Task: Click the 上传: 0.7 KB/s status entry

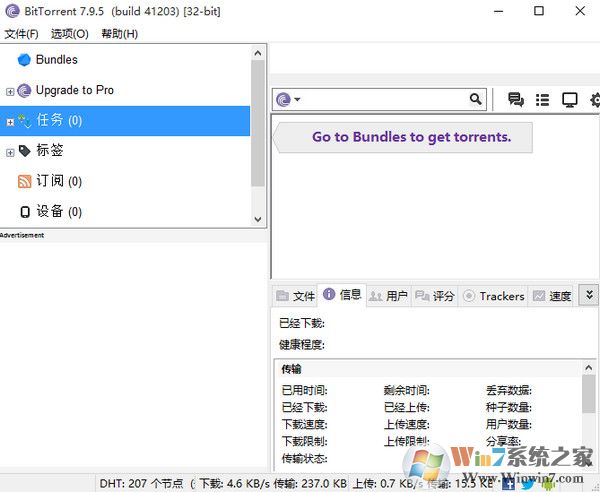Action: [x=388, y=484]
